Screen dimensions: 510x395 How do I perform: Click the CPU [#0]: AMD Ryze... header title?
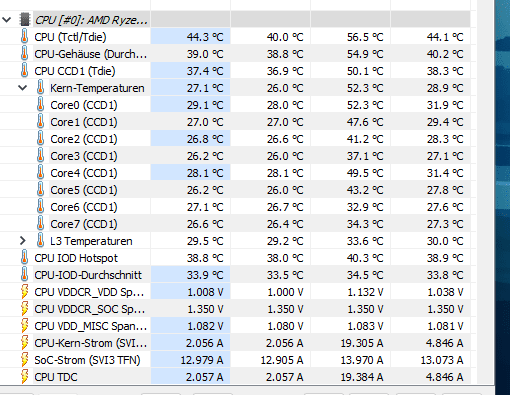tap(91, 20)
